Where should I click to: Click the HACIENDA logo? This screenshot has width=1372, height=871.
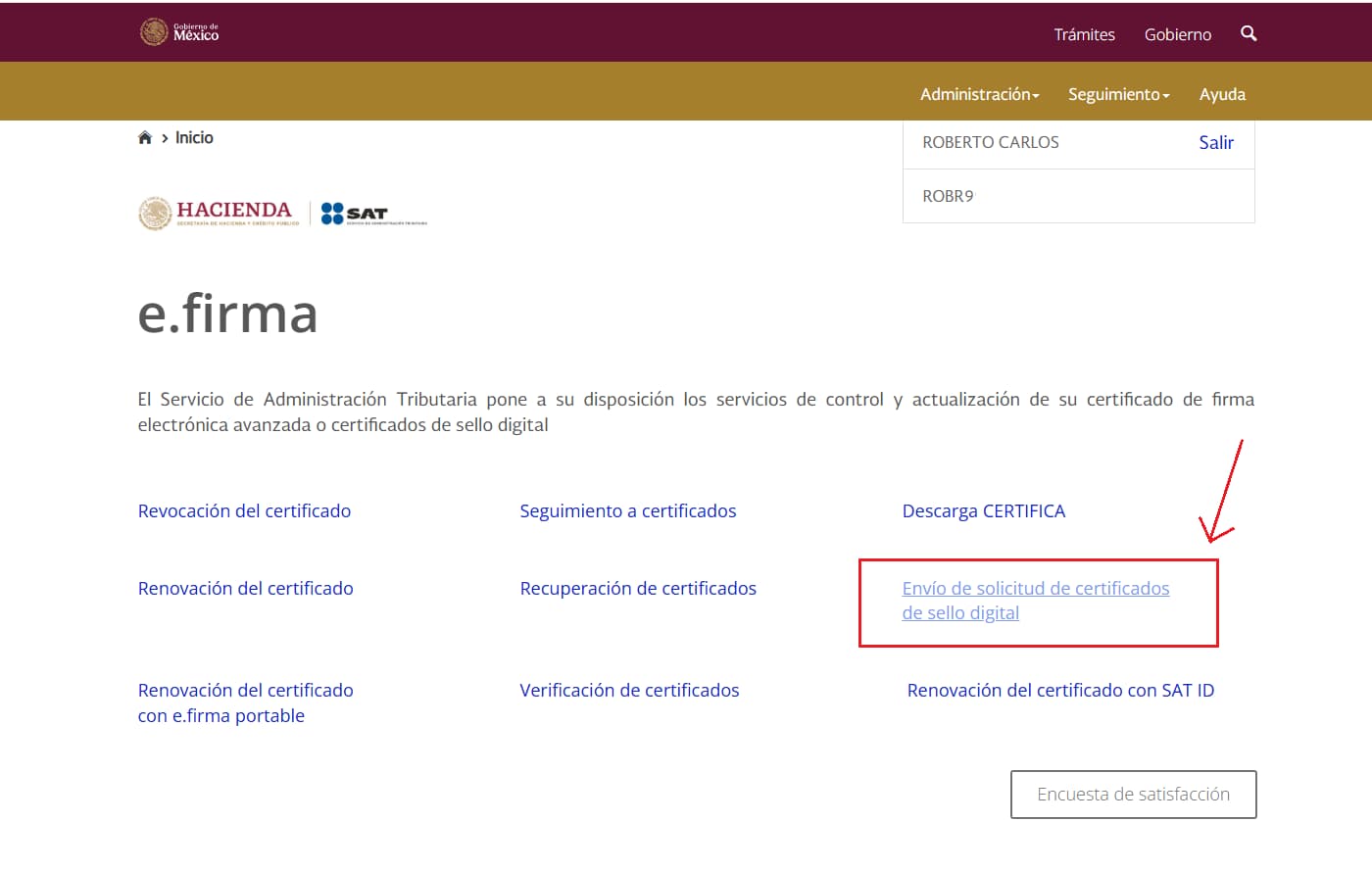219,213
